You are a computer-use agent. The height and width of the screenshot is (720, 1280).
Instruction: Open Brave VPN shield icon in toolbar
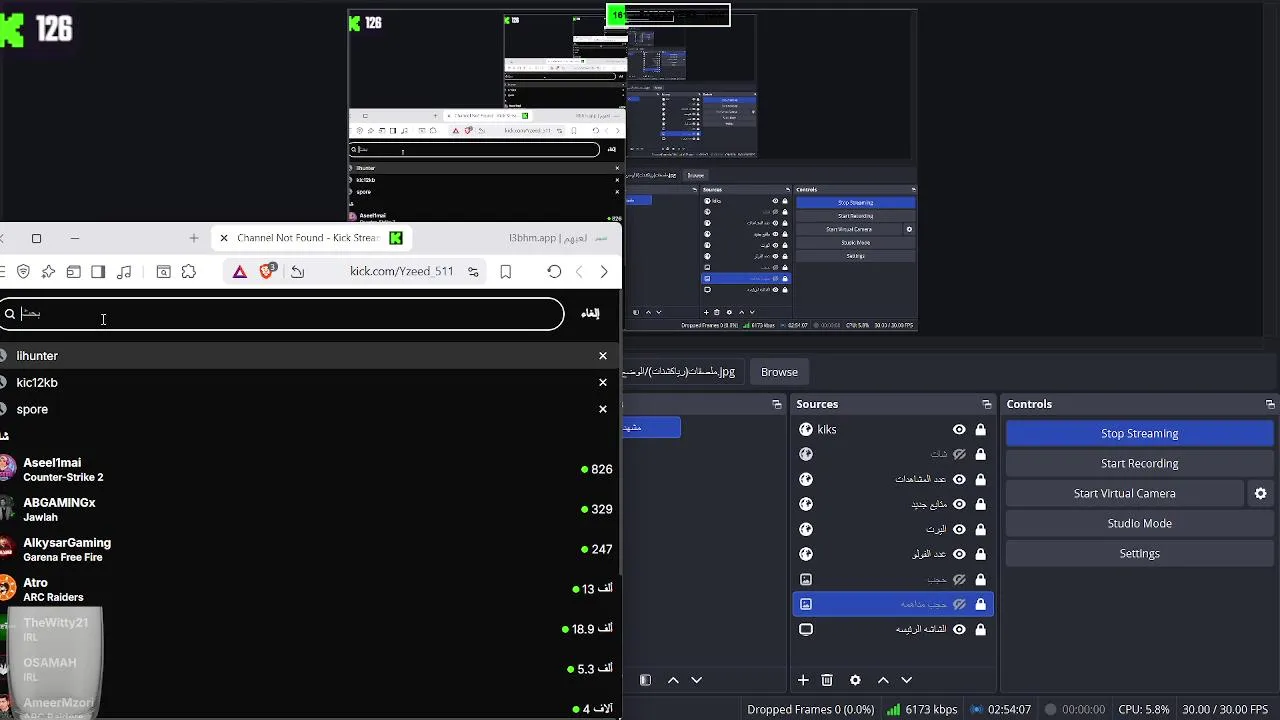[23, 272]
